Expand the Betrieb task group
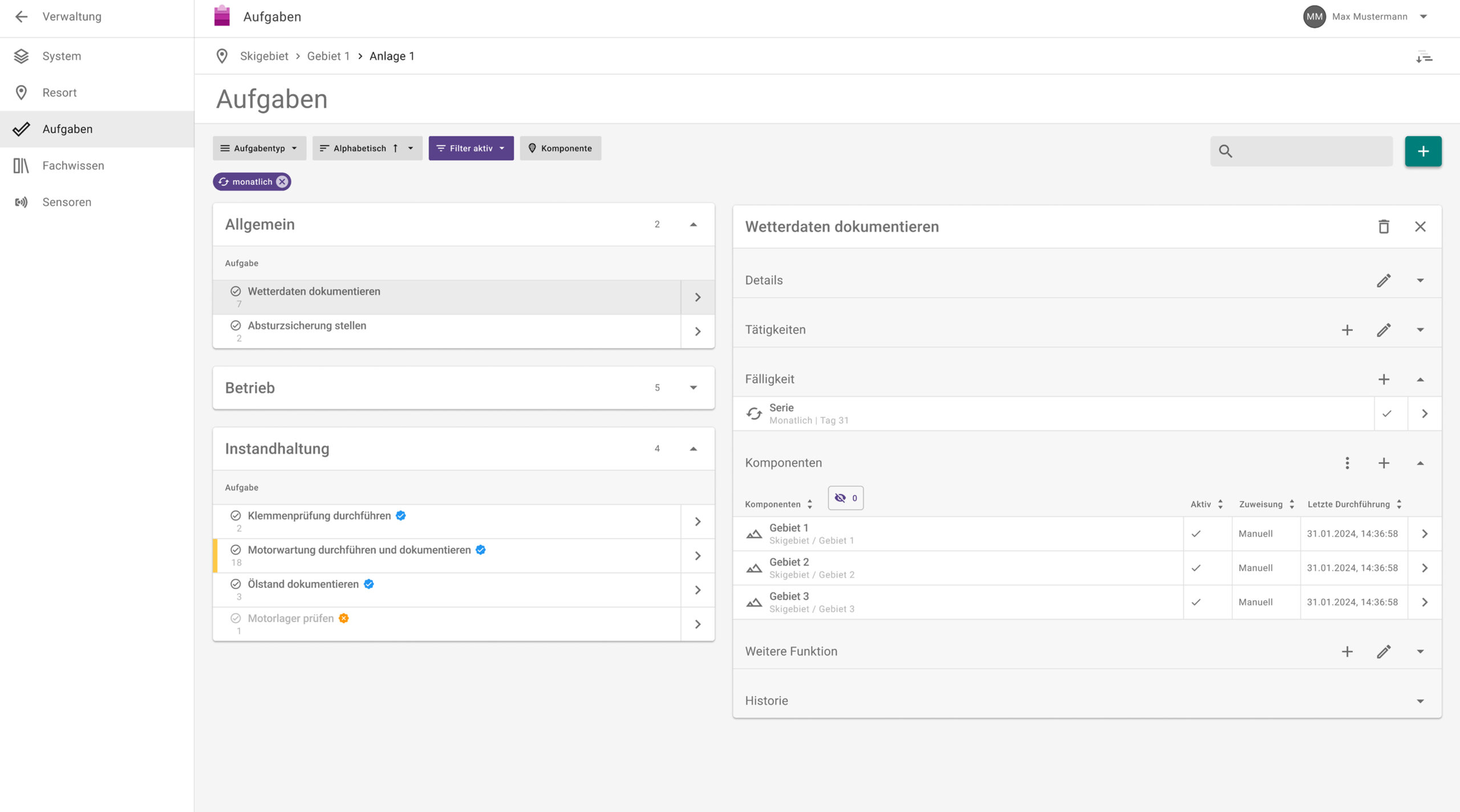The image size is (1460, 812). [693, 388]
